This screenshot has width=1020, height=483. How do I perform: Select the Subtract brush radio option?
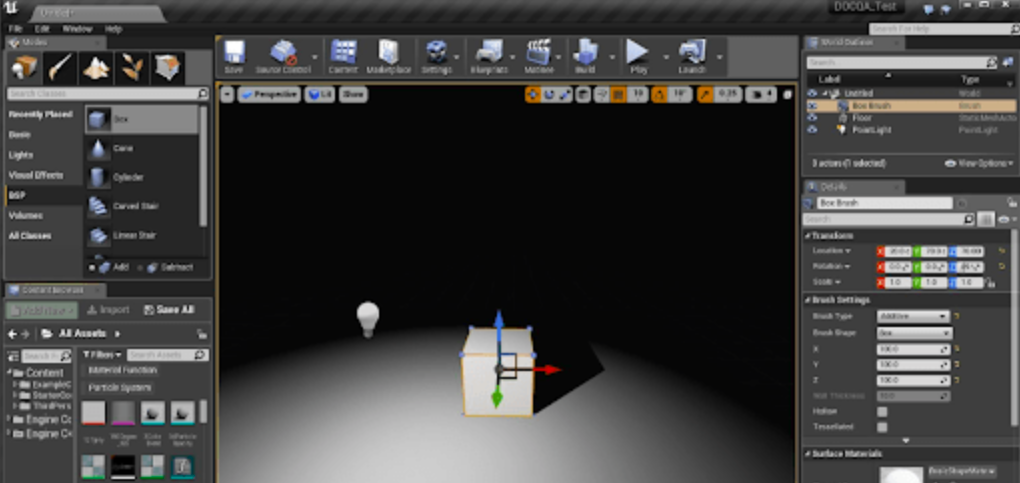pos(141,267)
